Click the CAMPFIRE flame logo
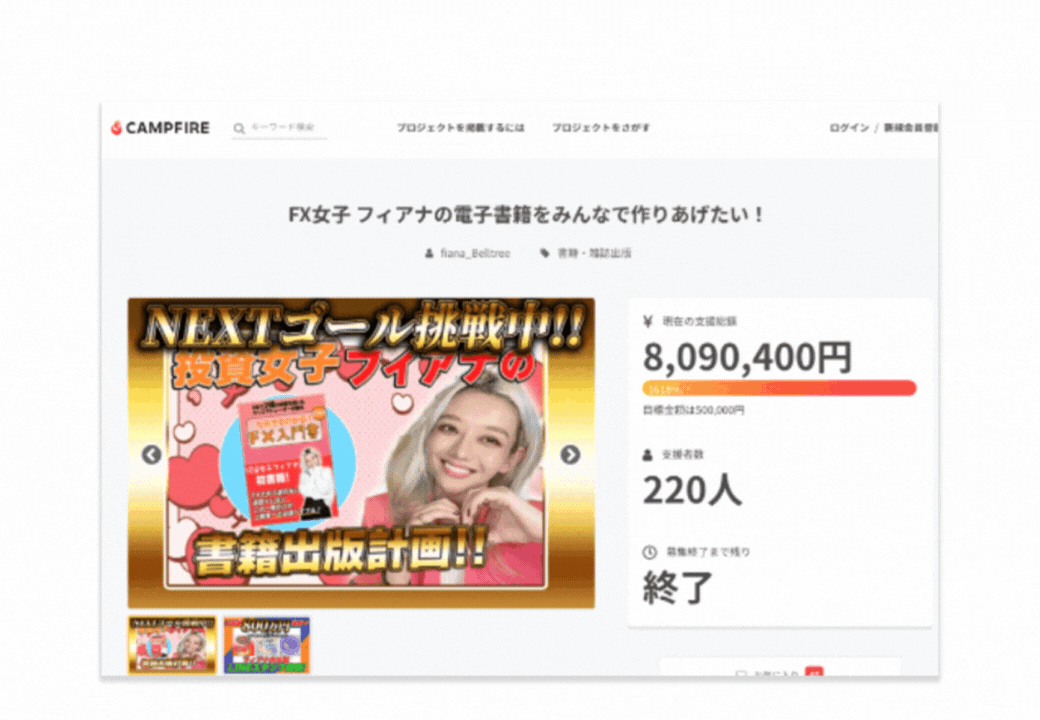Image resolution: width=1040 pixels, height=720 pixels. click(x=160, y=128)
